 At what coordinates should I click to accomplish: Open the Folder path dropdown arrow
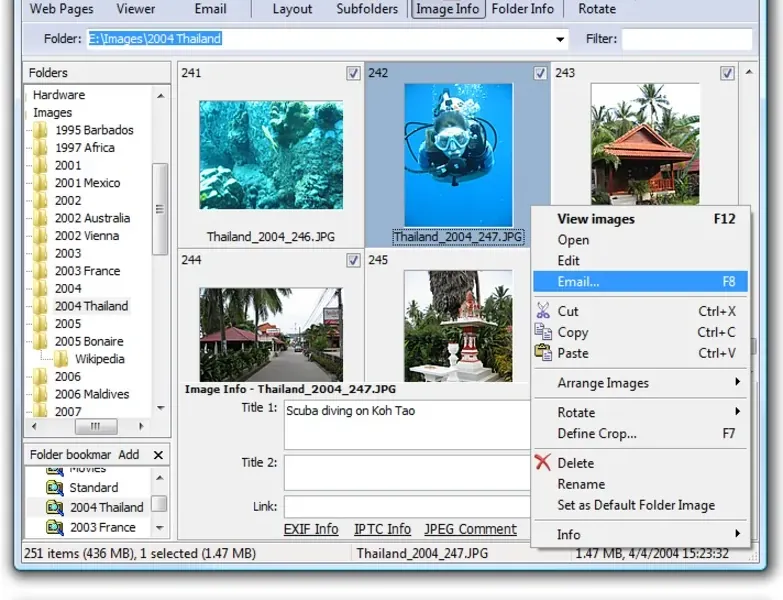pos(560,40)
